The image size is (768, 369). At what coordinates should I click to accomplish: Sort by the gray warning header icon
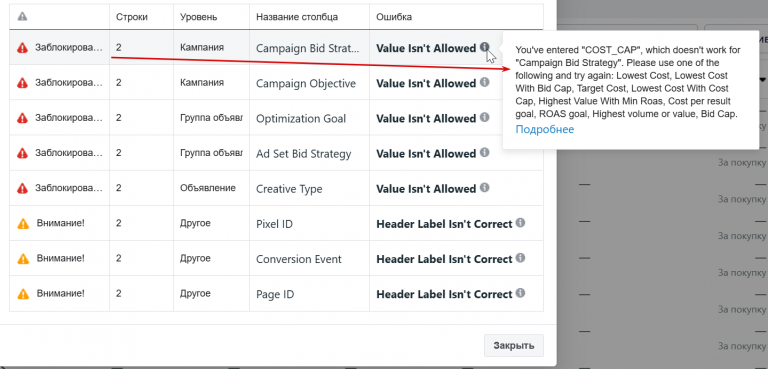pyautogui.click(x=23, y=17)
